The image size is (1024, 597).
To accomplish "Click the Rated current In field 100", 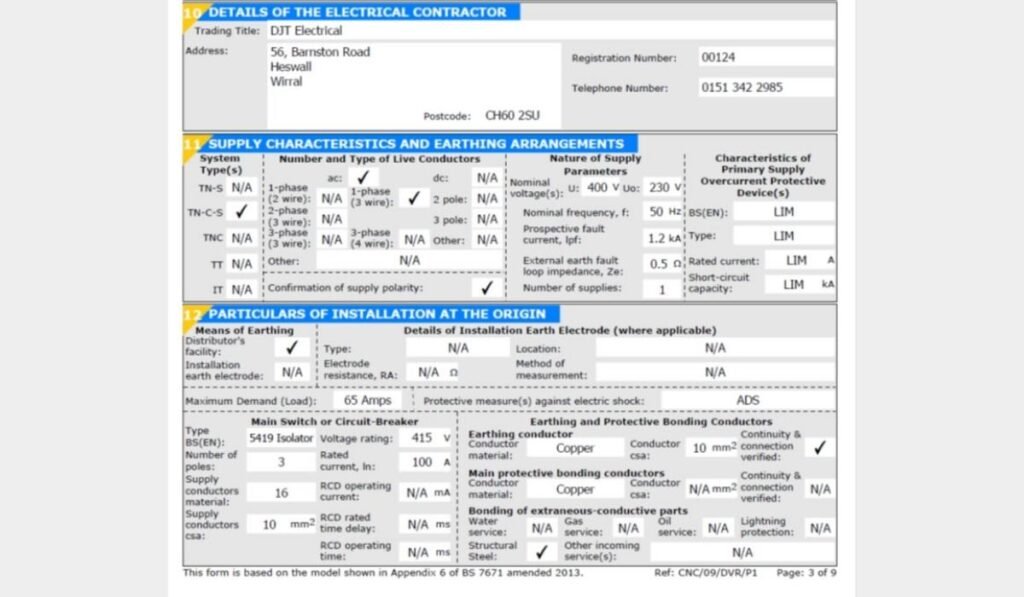I will point(426,462).
